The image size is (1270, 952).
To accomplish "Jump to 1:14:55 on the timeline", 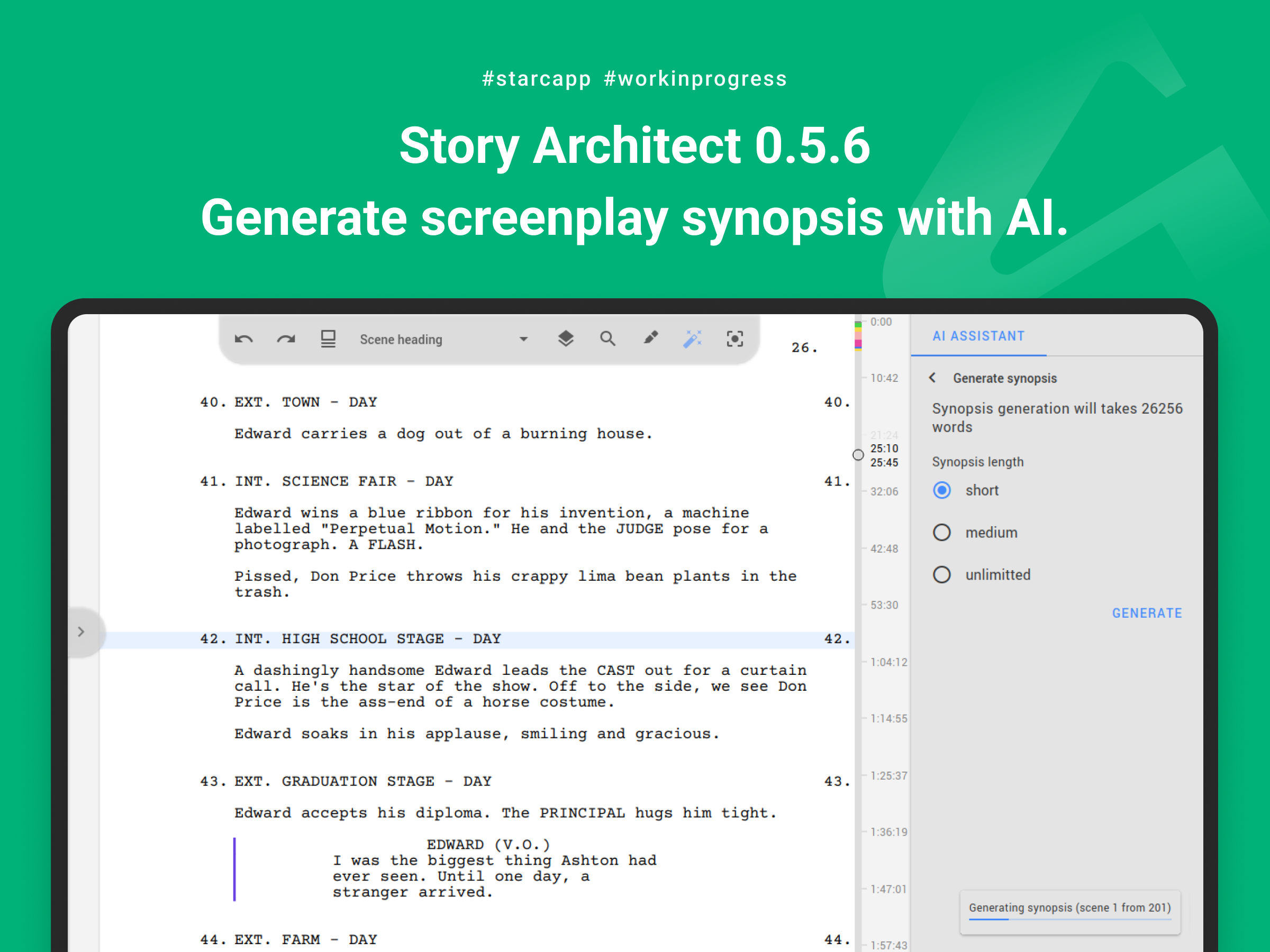I will click(x=889, y=718).
